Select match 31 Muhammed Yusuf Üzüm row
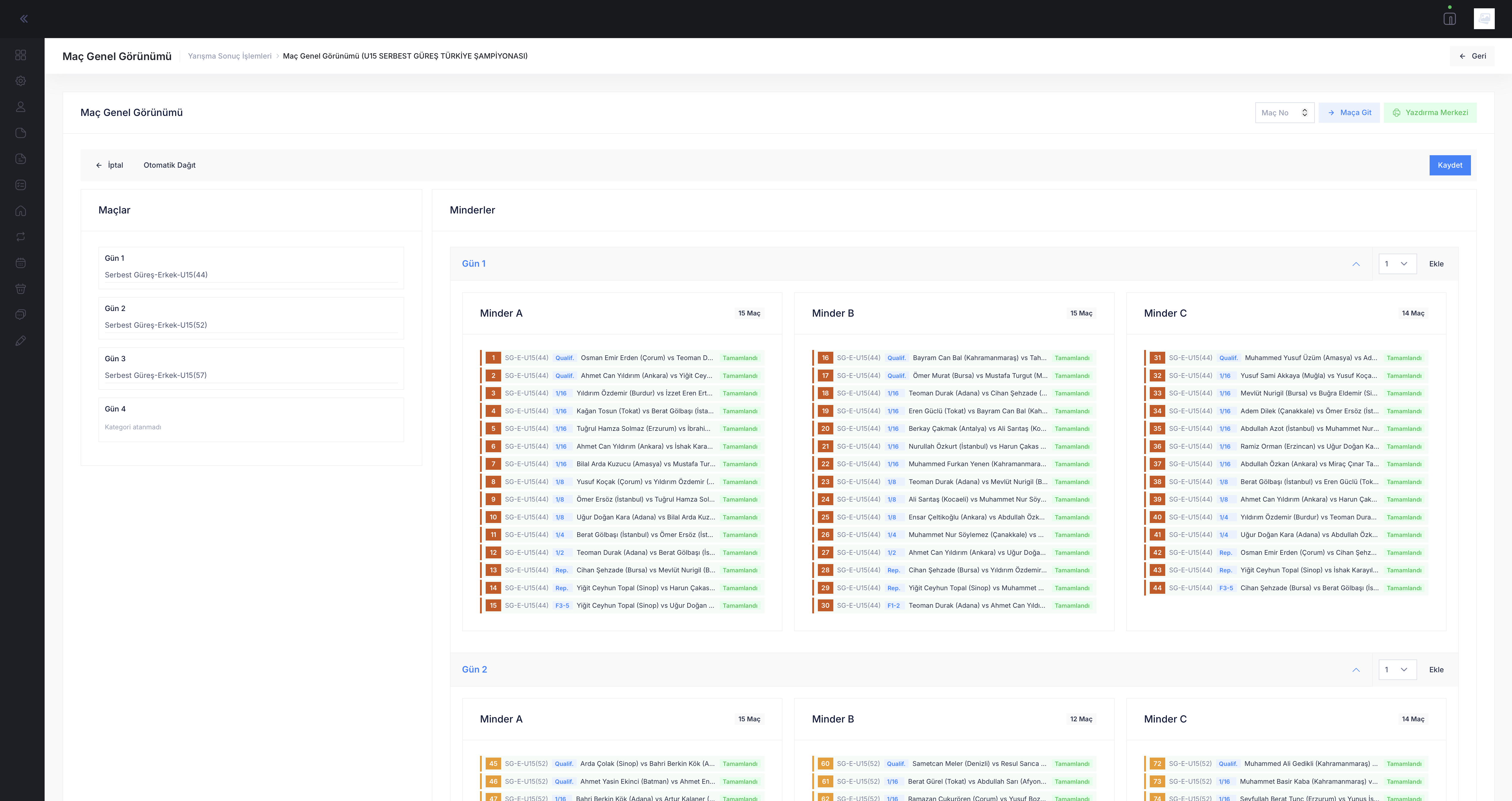Screen dimensions: 1512x801 (1286, 358)
